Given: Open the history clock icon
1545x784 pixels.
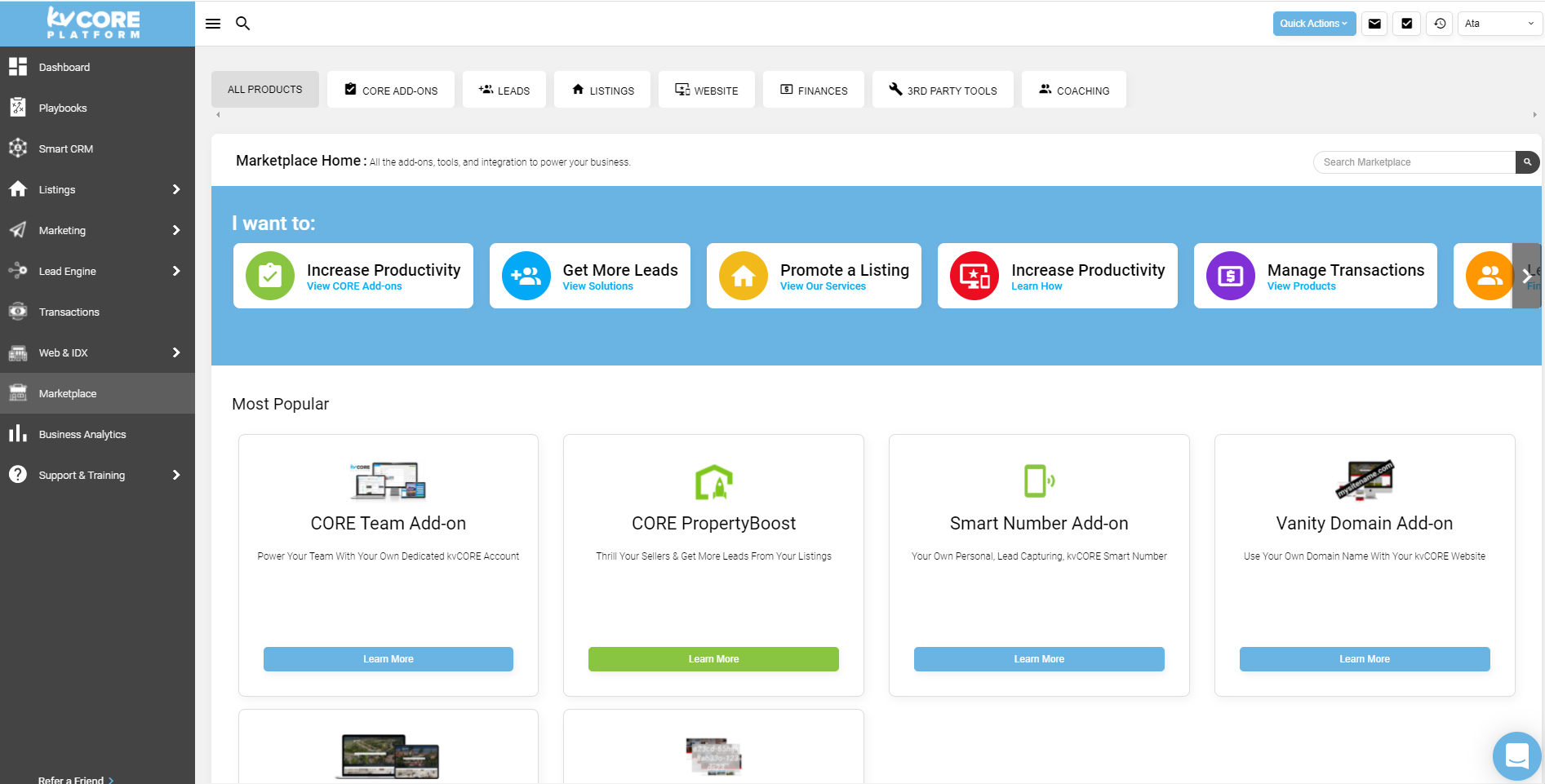Looking at the screenshot, I should tap(1440, 24).
